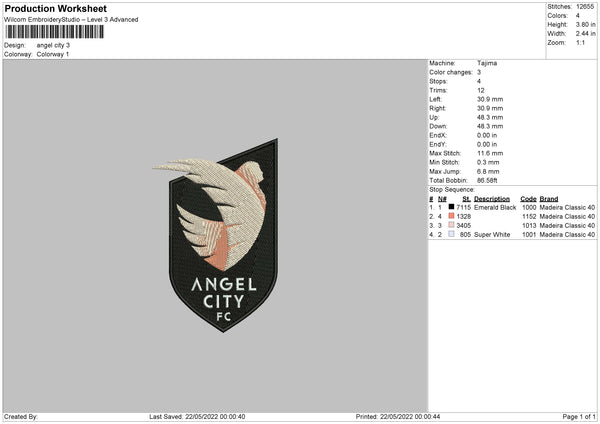Click the Machine value Tajima

point(487,63)
